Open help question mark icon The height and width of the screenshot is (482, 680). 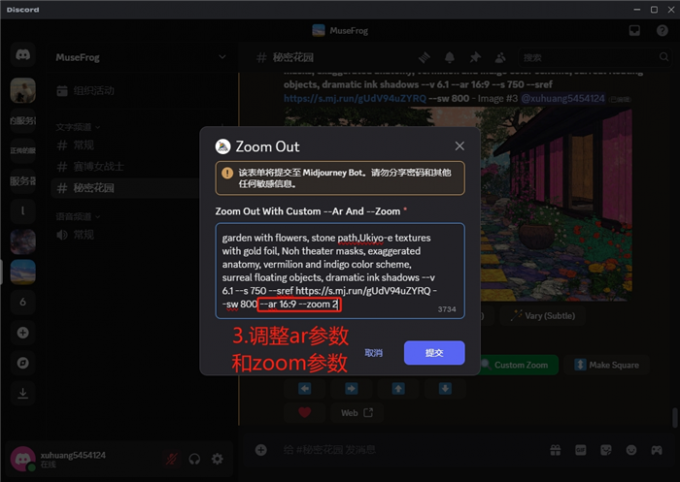(662, 30)
